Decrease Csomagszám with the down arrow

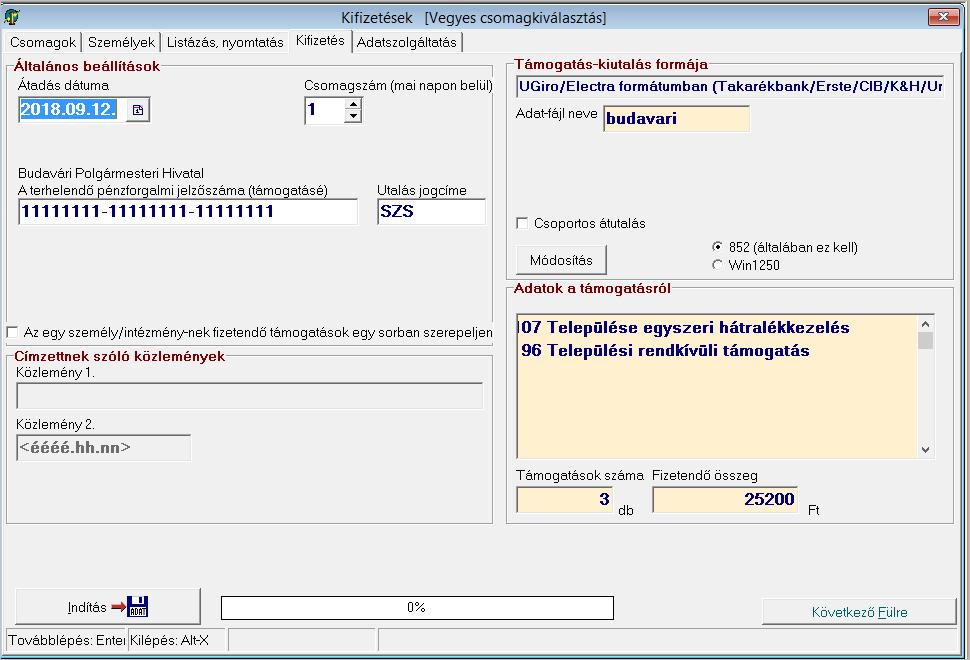click(353, 116)
